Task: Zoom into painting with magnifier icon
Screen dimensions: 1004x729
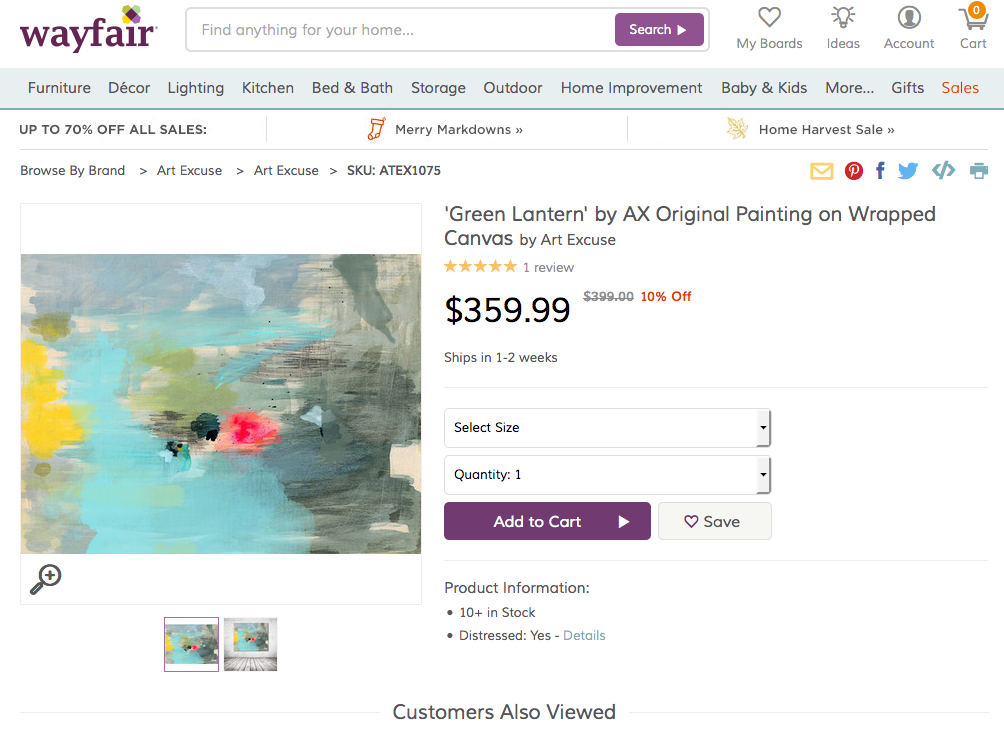Action: (45, 579)
